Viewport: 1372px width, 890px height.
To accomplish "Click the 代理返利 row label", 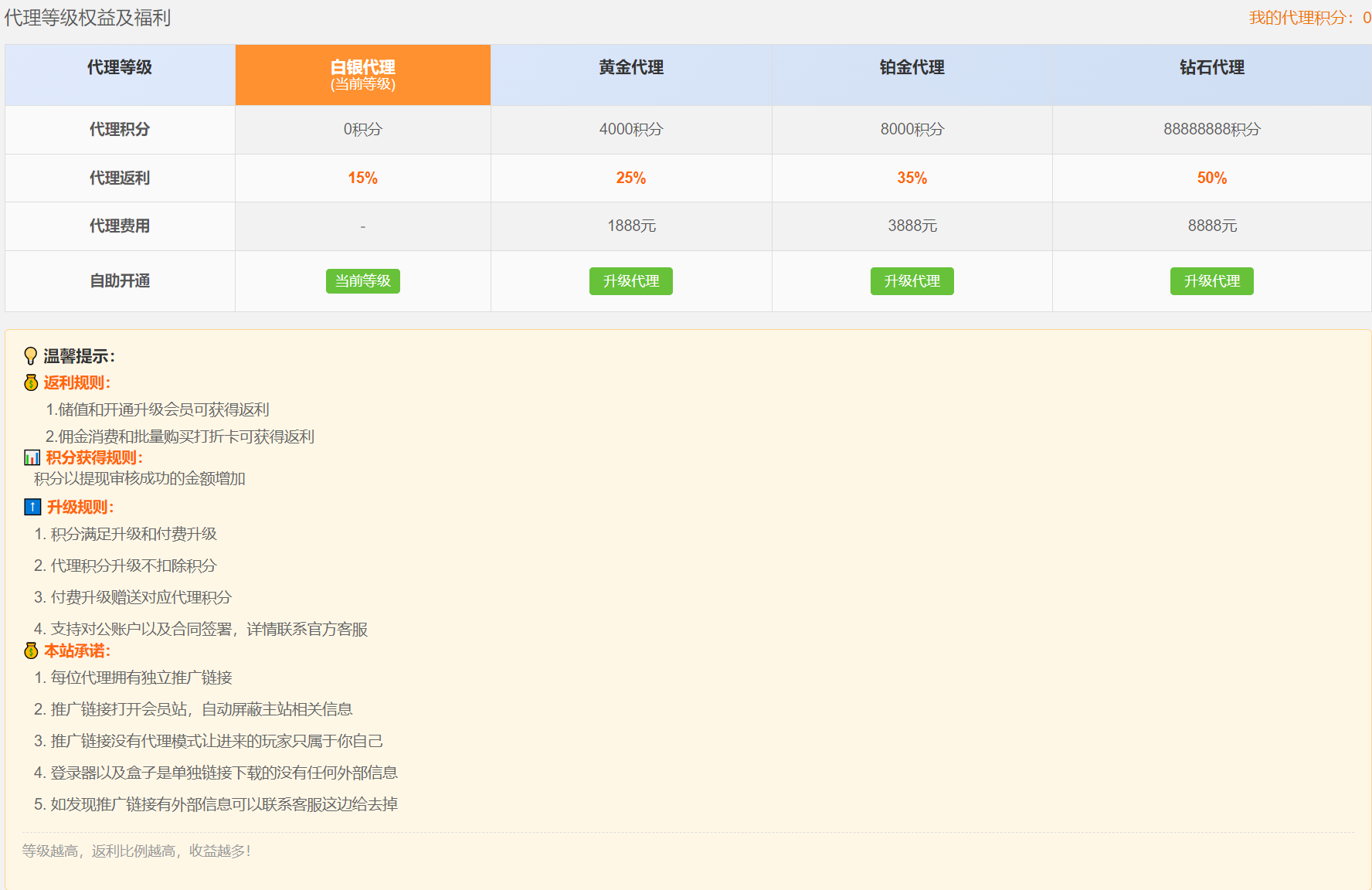I will (120, 178).
